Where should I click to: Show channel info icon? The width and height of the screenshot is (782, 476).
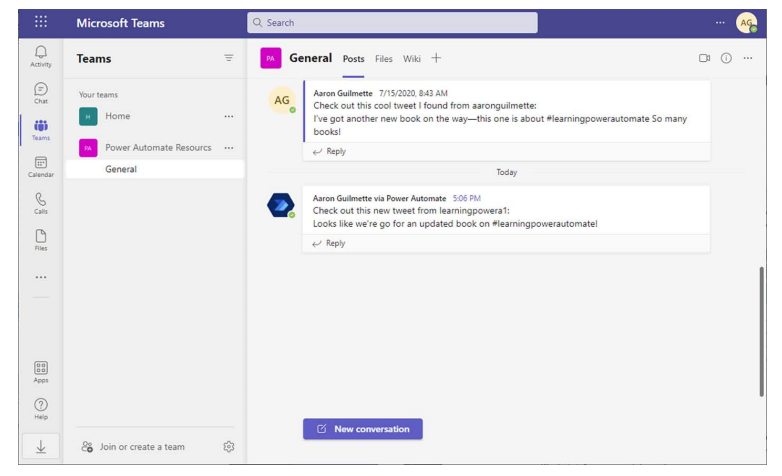tap(726, 58)
